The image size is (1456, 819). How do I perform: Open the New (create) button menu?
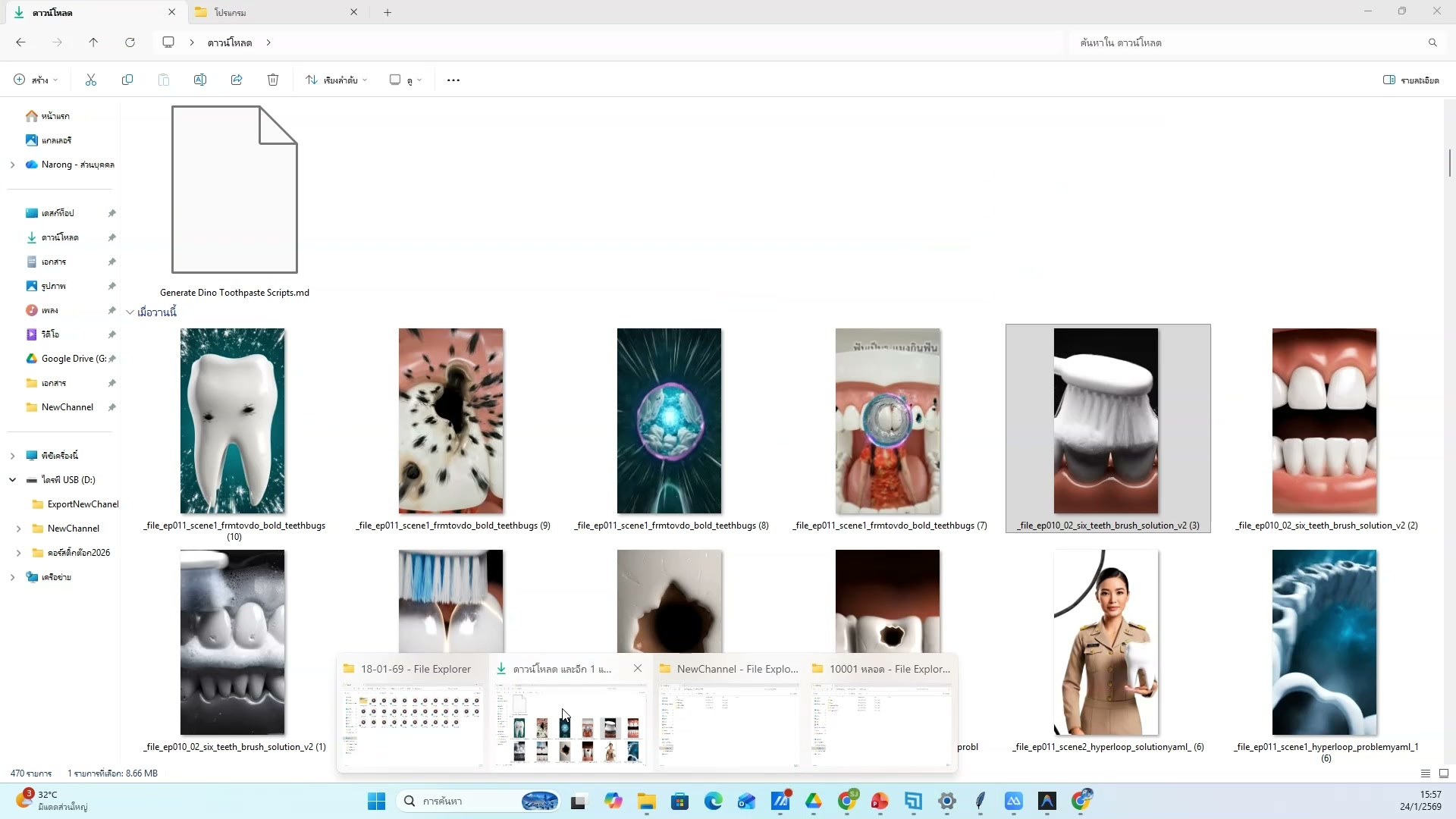(35, 80)
